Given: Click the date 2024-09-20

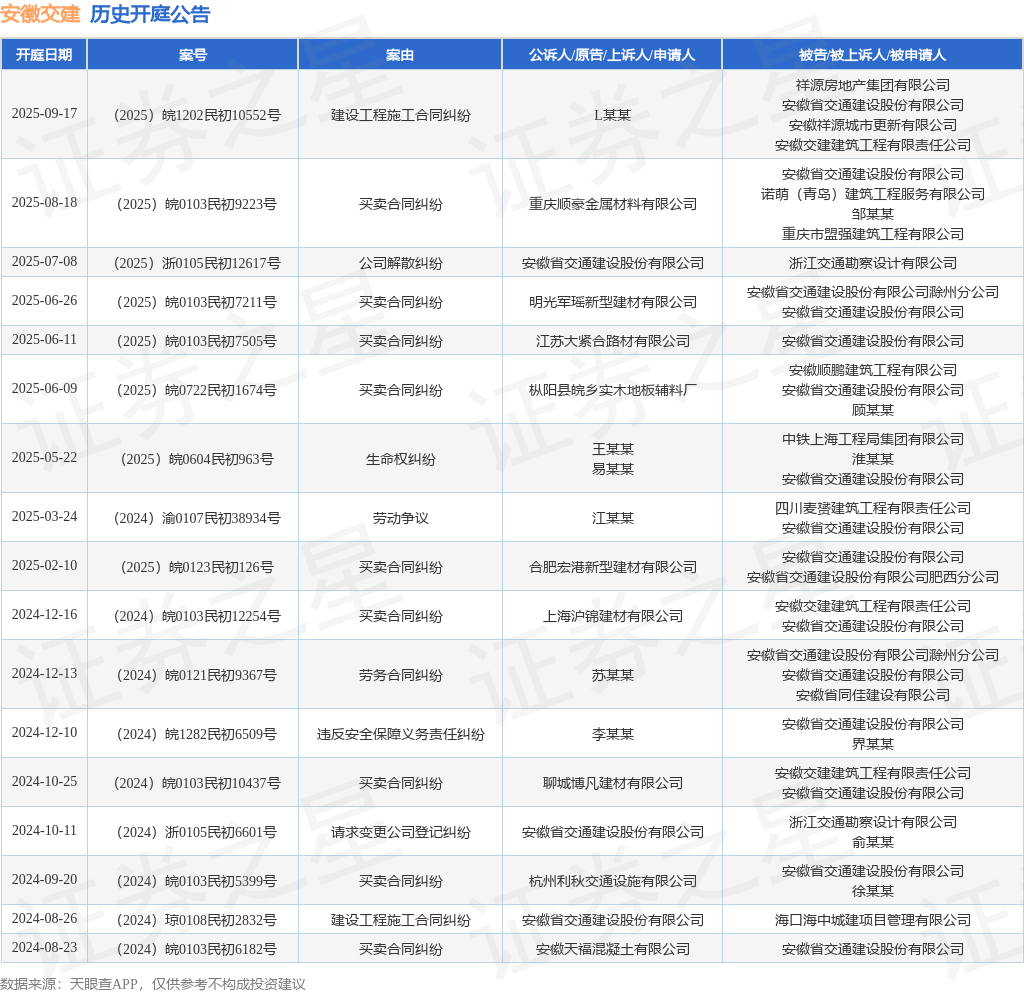Looking at the screenshot, I should (44, 879).
